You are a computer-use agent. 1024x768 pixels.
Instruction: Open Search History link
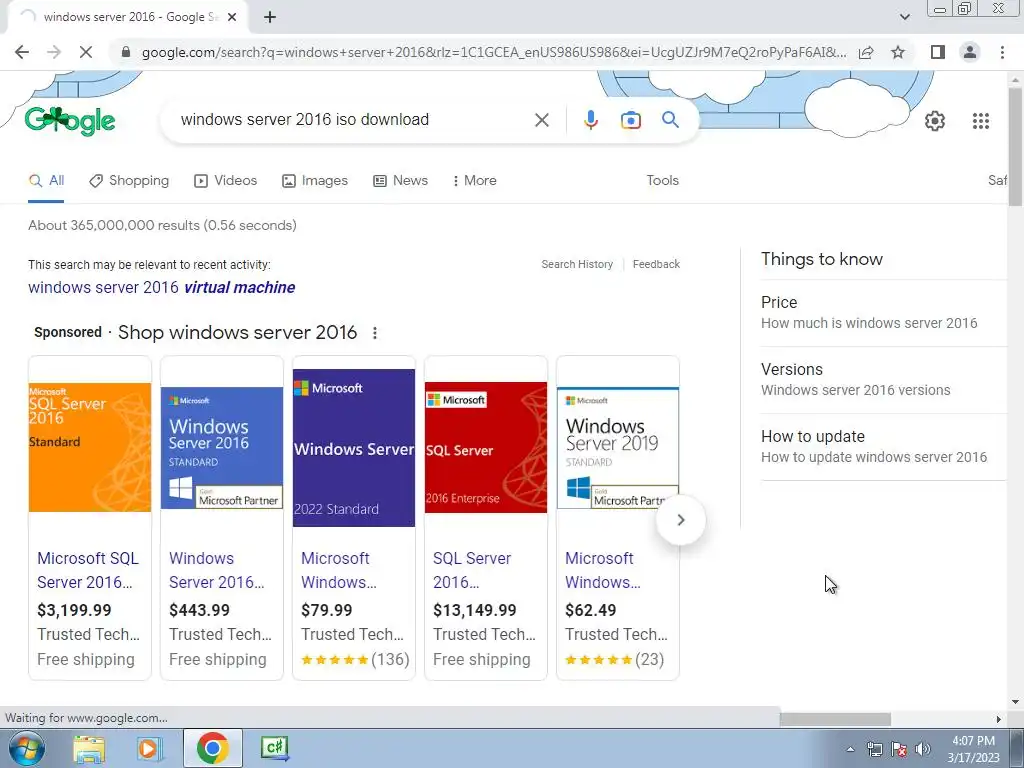[x=577, y=264]
